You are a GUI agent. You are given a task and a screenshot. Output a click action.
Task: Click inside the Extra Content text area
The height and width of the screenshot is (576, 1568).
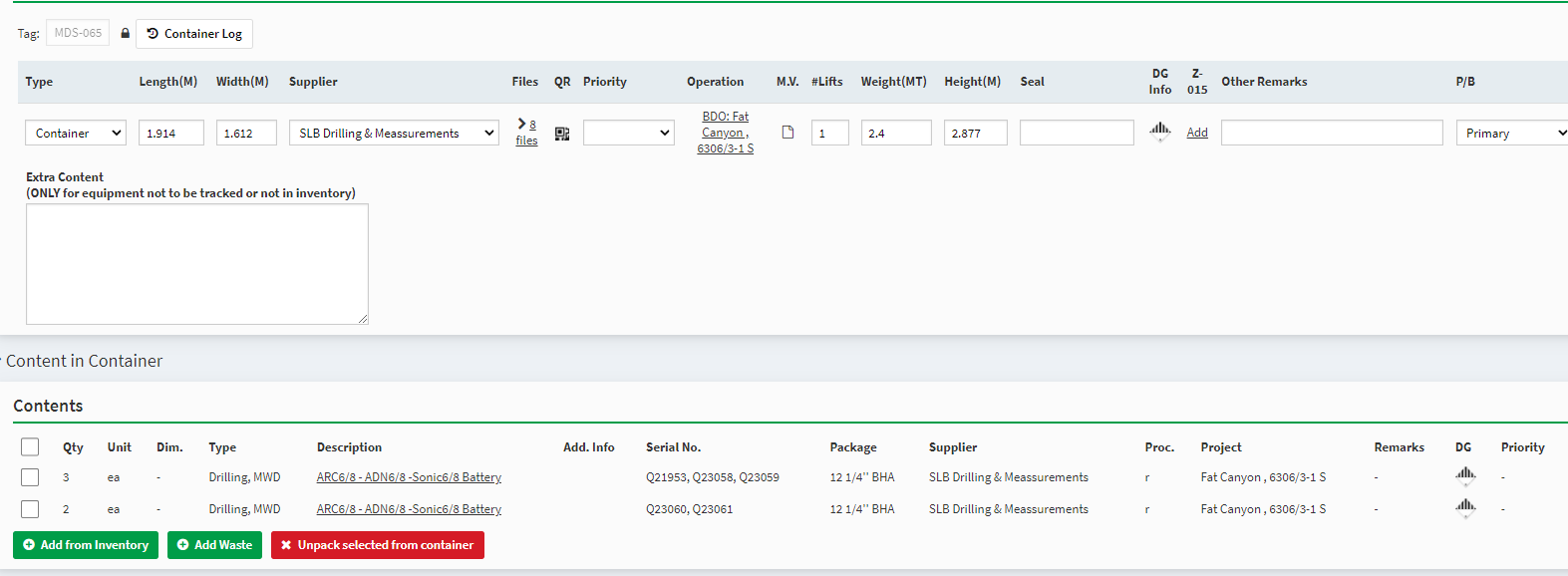(x=197, y=264)
